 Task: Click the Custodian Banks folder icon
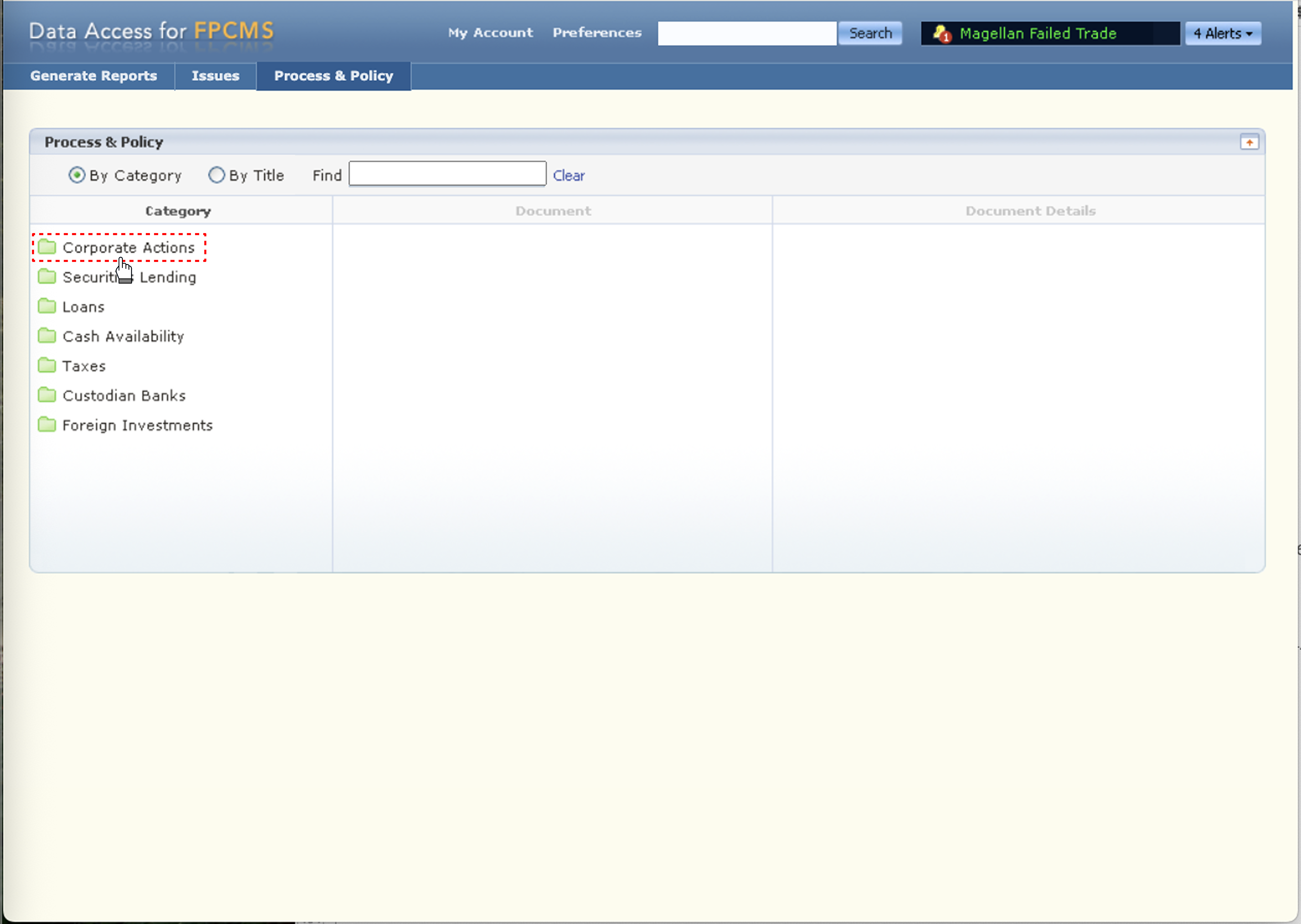pos(47,395)
